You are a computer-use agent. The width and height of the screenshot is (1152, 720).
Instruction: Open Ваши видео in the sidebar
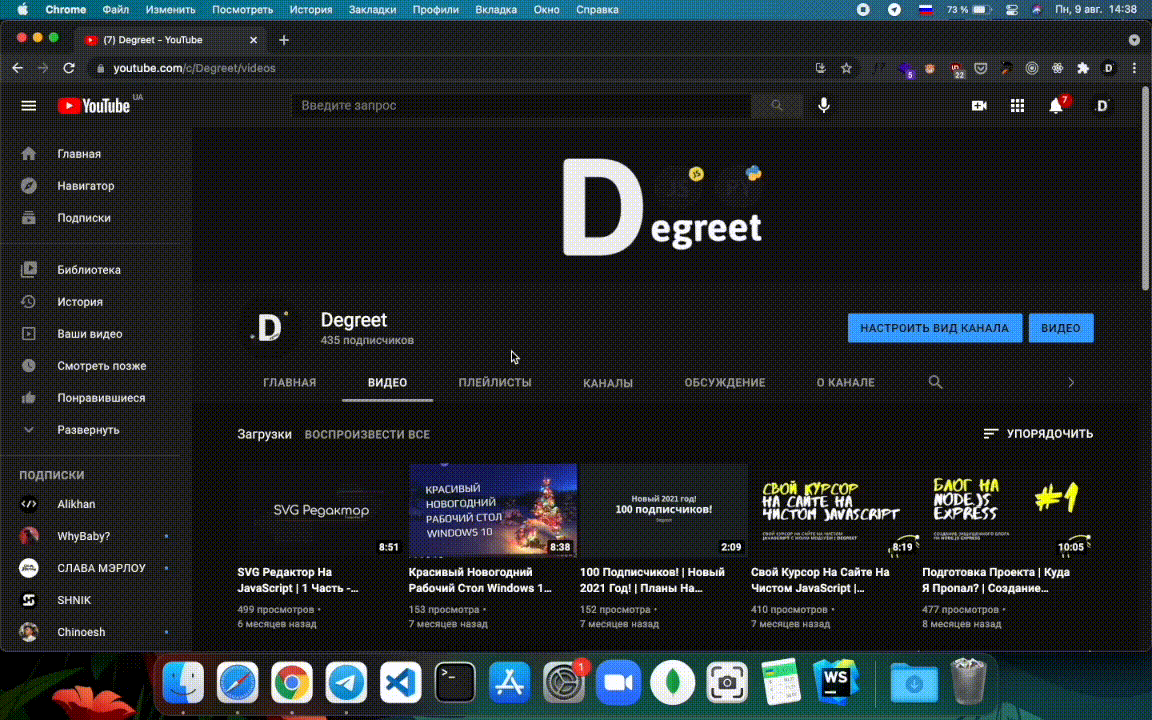coord(92,334)
